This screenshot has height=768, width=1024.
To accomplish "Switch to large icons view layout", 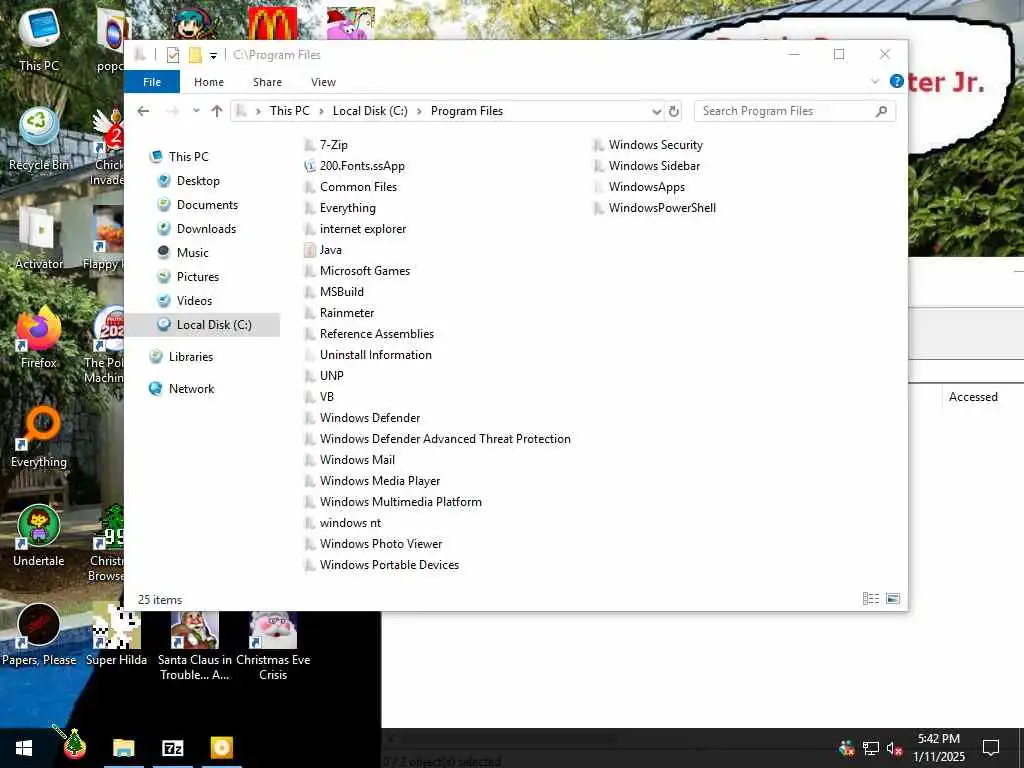I will [893, 599].
